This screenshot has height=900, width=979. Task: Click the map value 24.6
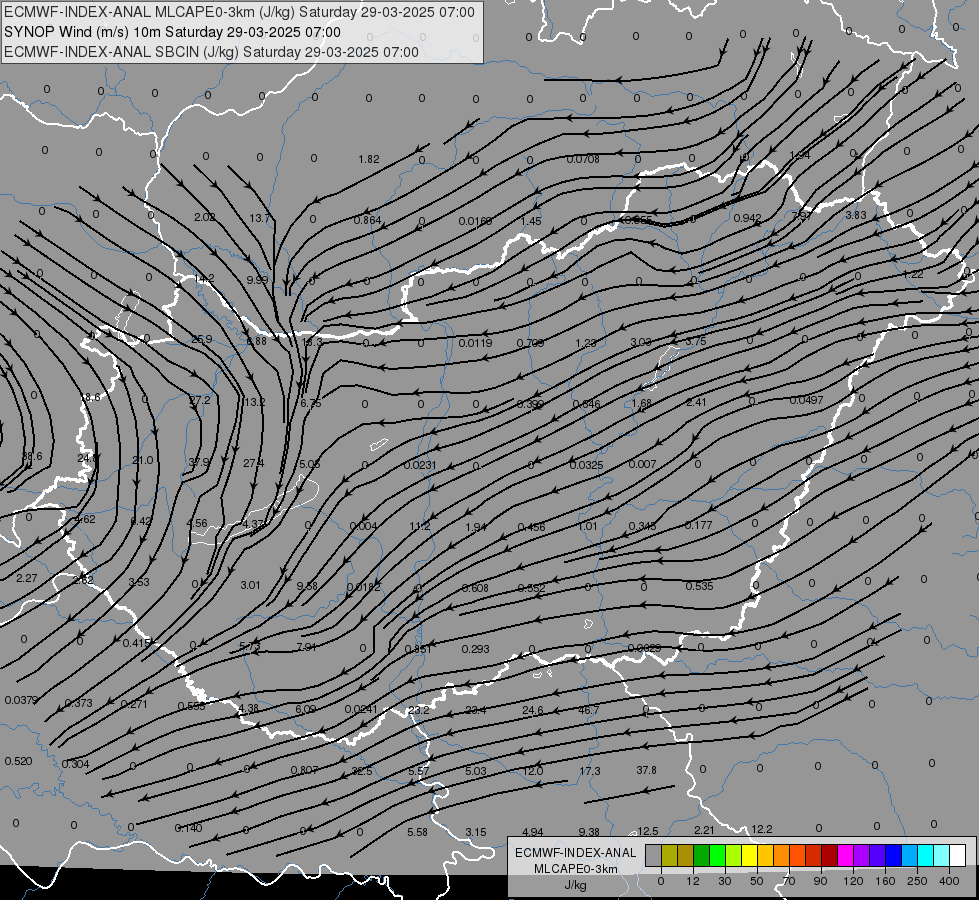click(533, 710)
